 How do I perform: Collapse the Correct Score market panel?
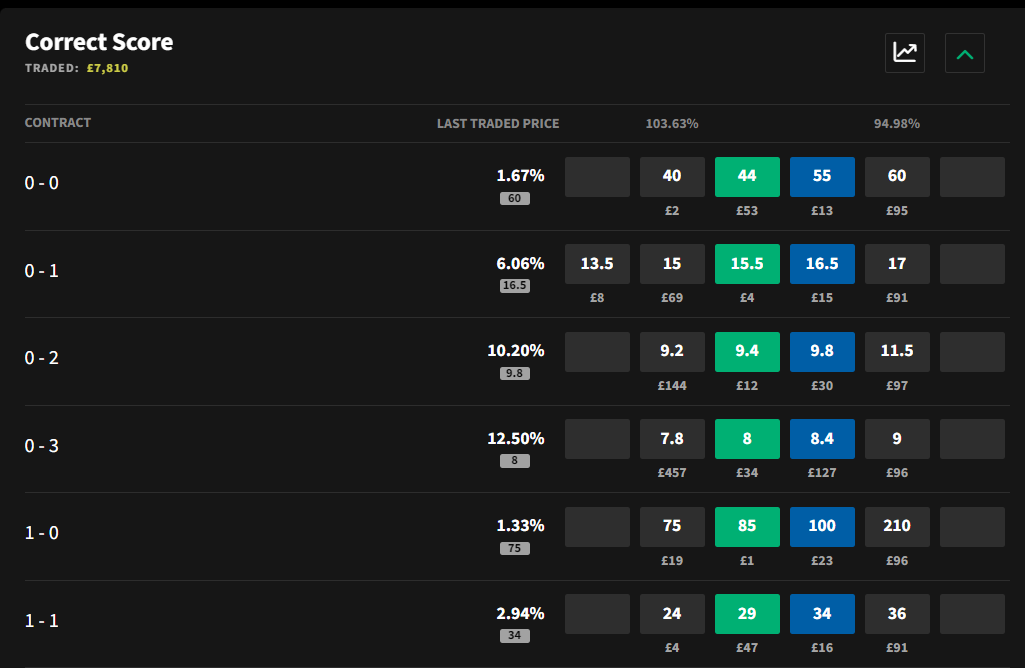click(965, 53)
